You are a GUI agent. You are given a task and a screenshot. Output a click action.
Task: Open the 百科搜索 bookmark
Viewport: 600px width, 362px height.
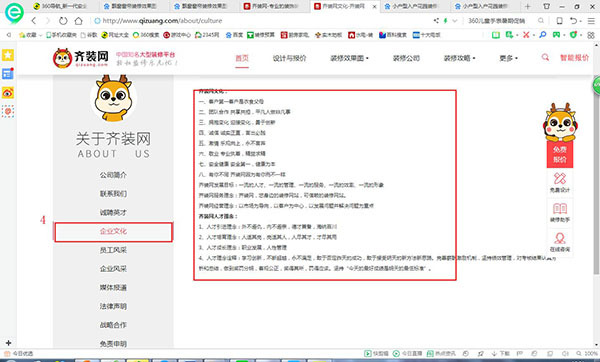(393, 35)
